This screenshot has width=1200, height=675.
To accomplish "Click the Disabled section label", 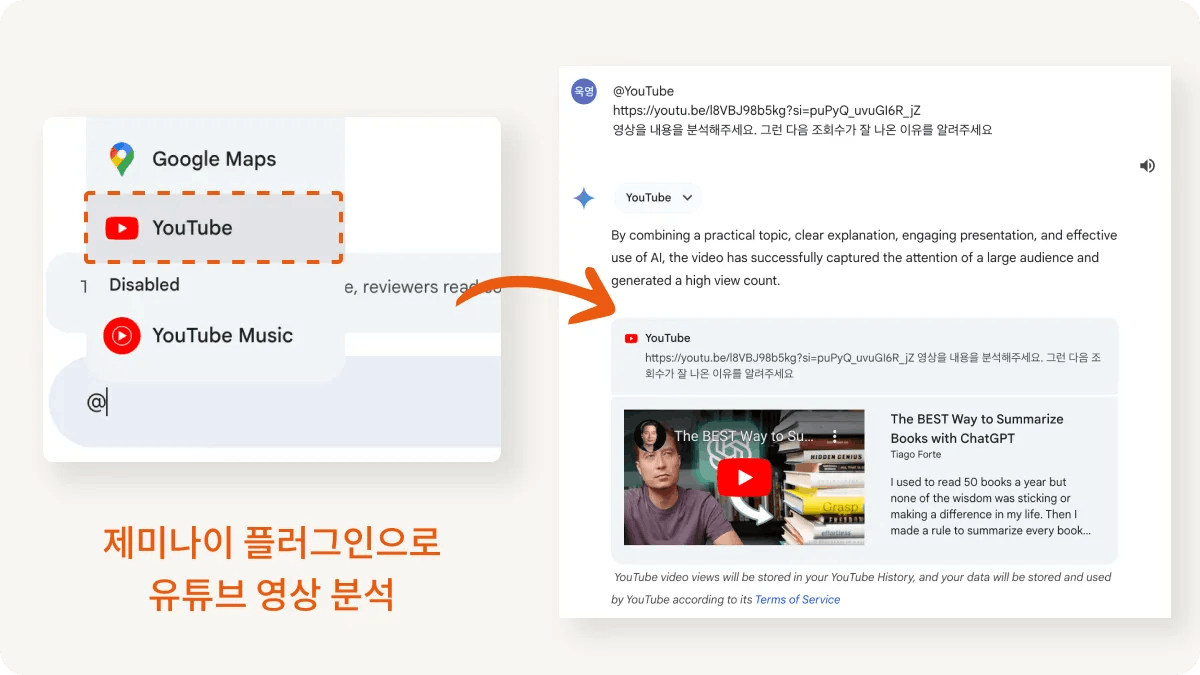I will pos(144,285).
